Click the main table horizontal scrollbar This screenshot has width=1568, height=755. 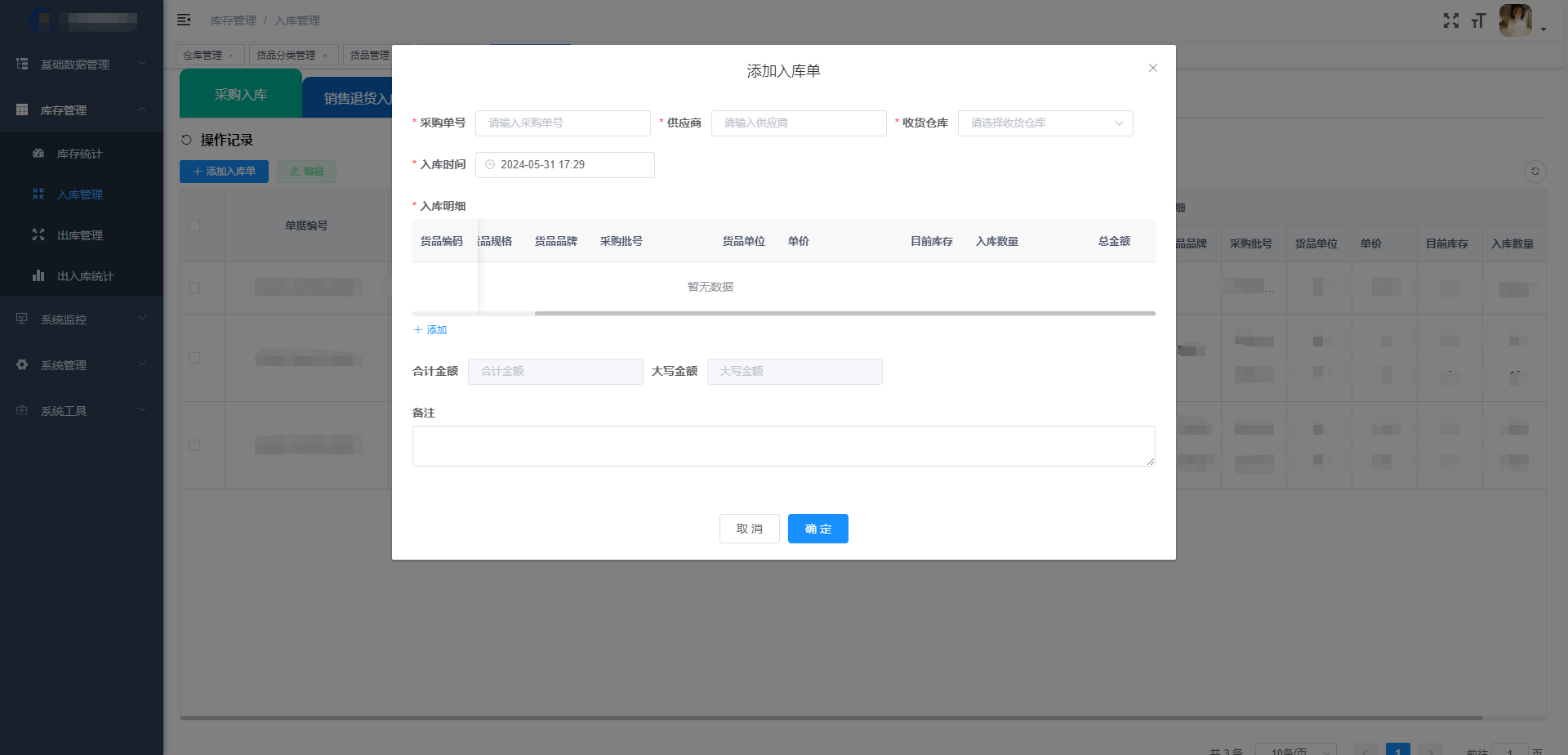831,718
